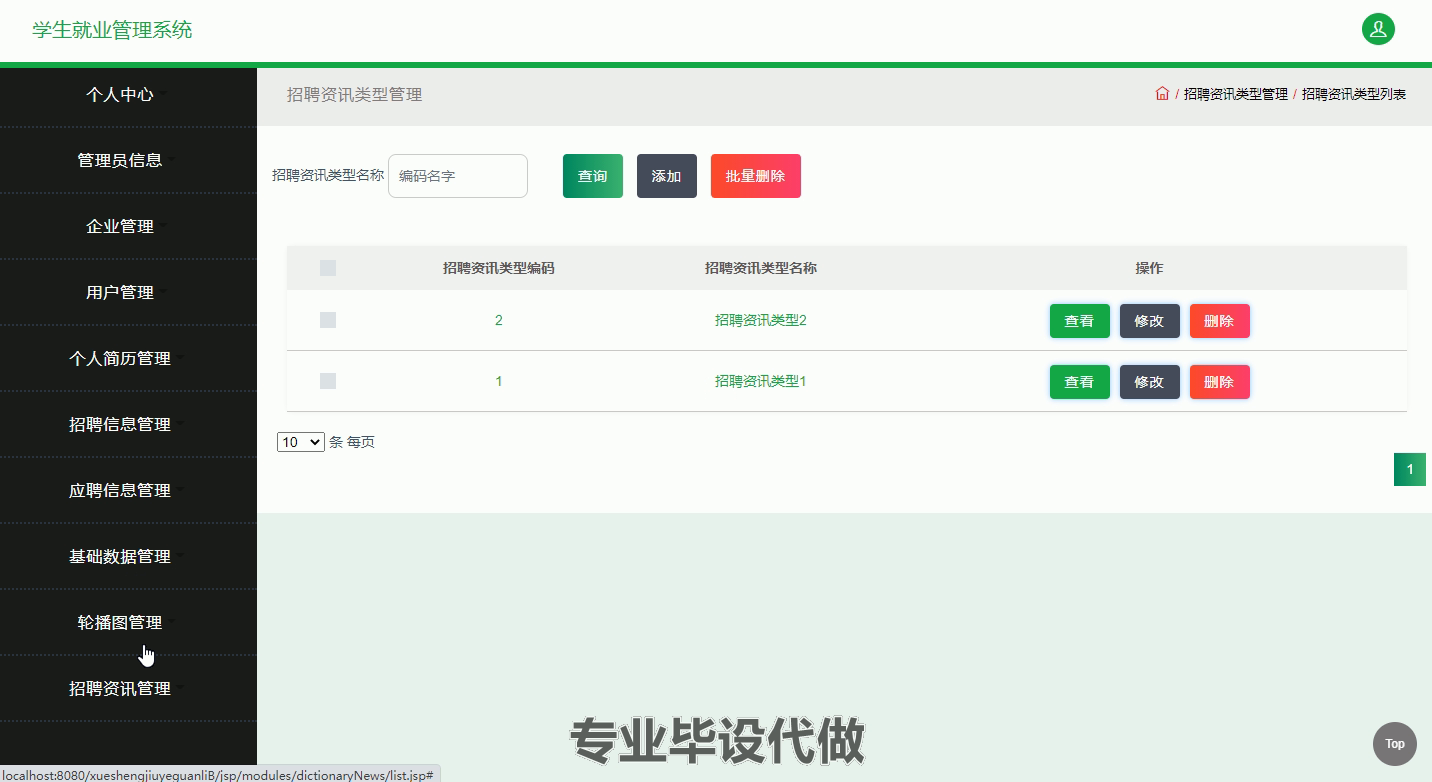
Task: Click the 操作 column header
Action: [1150, 268]
